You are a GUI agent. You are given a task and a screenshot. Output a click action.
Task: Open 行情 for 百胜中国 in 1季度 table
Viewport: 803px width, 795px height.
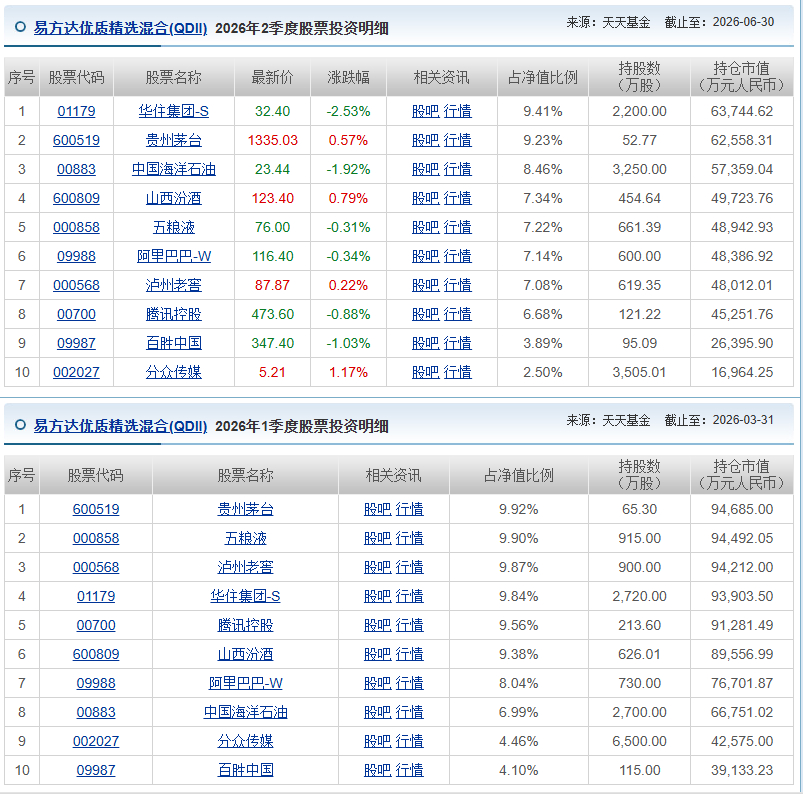point(409,770)
